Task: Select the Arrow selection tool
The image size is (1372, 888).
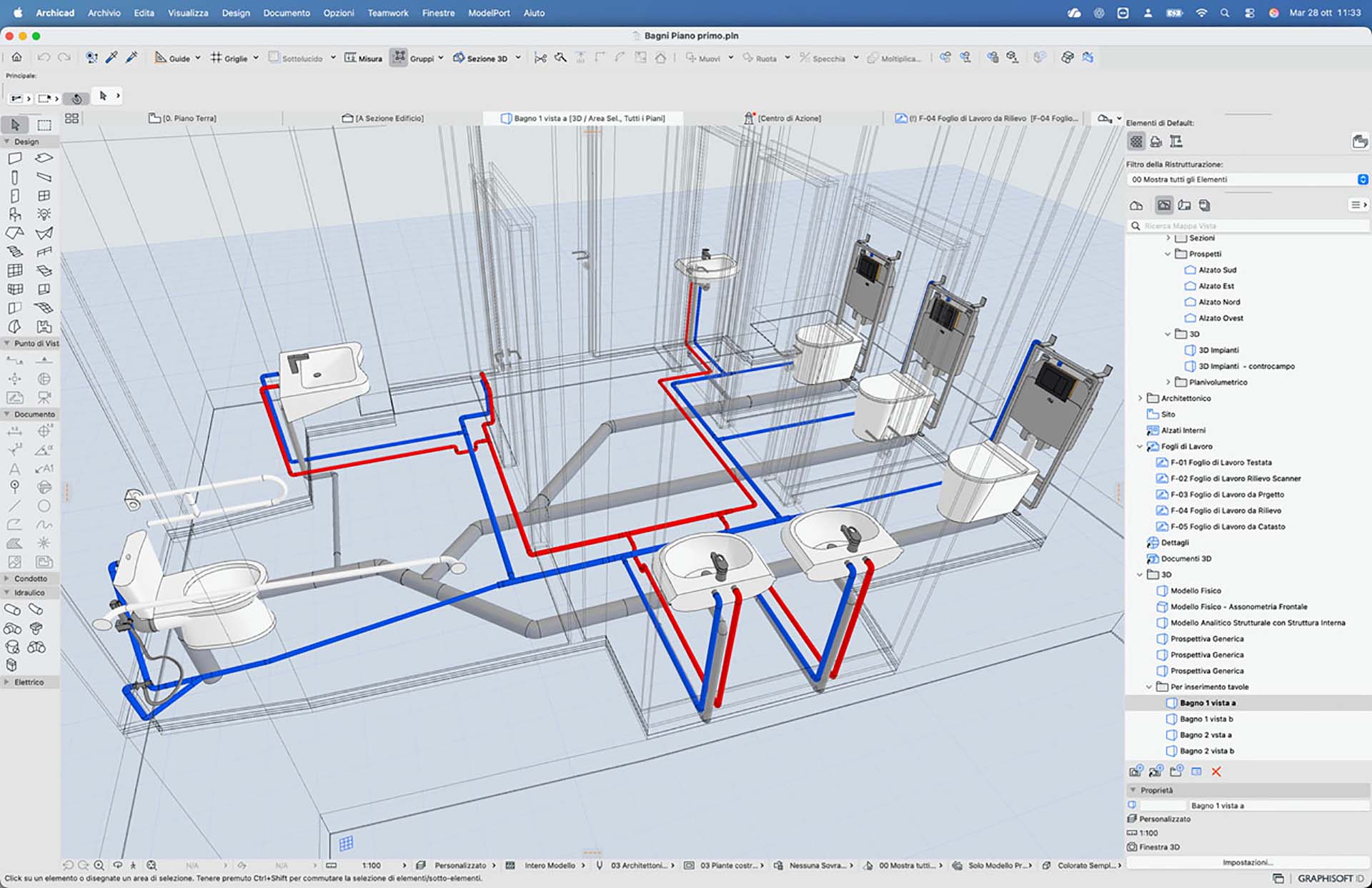Action: 15,124
